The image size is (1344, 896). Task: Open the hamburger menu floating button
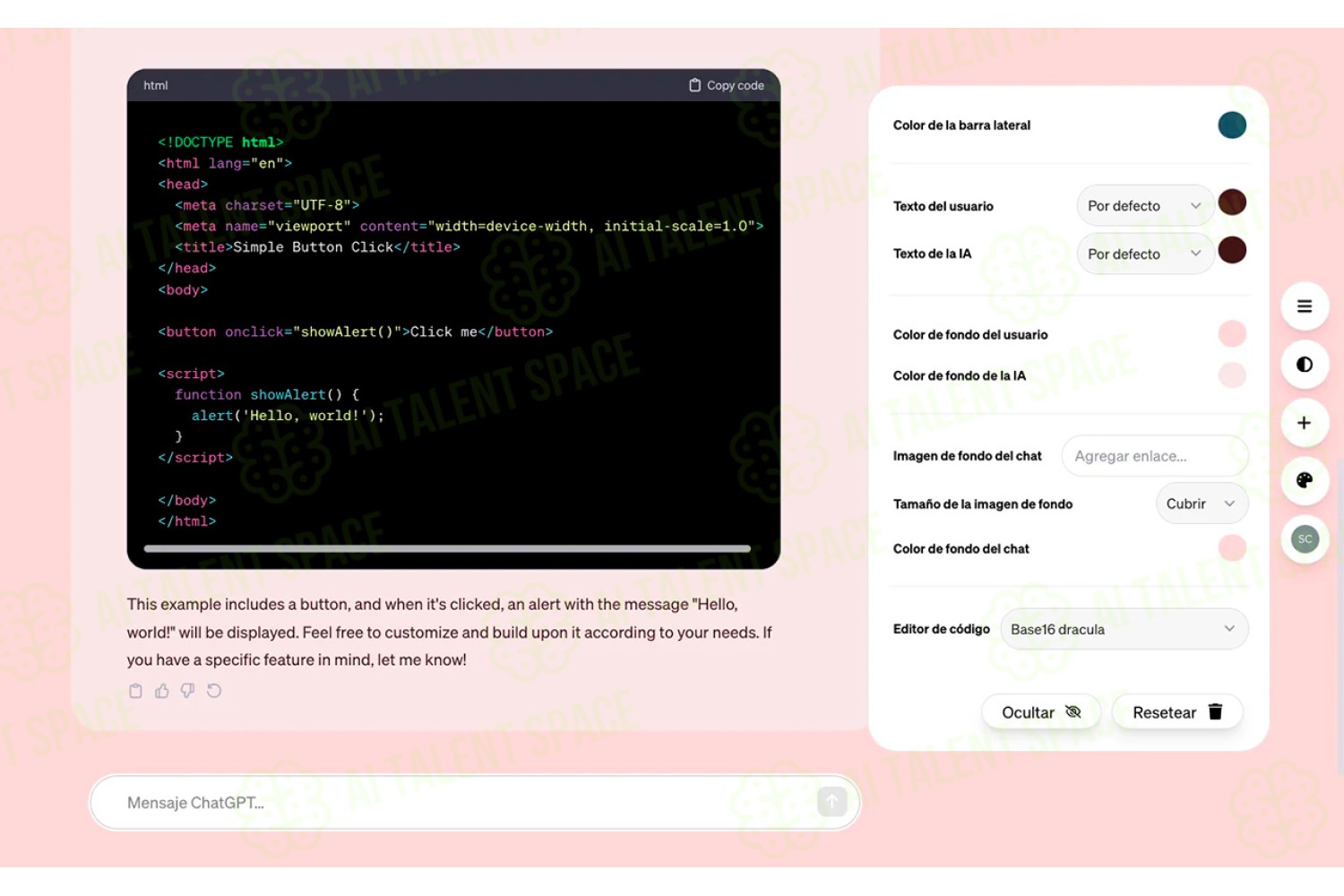tap(1305, 306)
